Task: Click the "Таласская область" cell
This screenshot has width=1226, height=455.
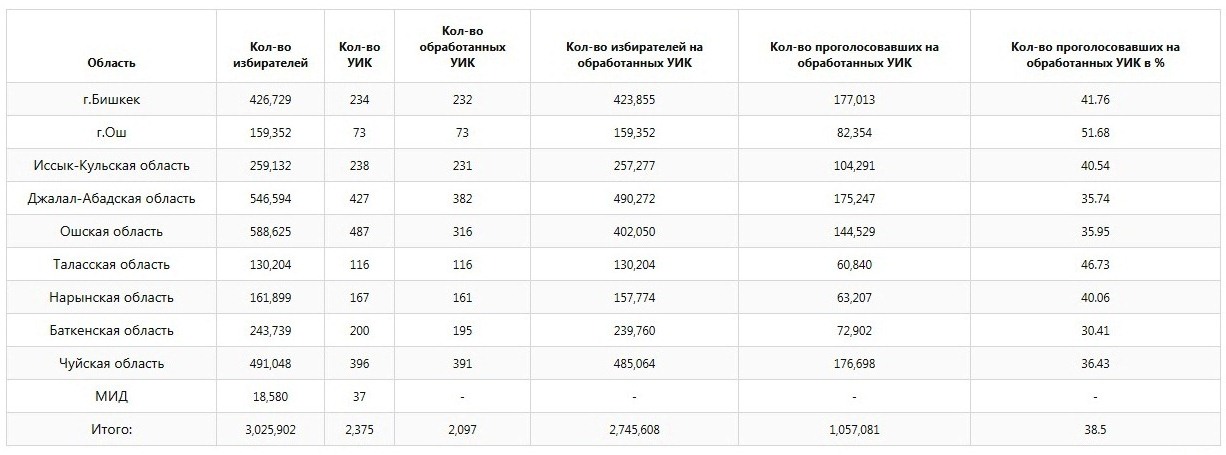Action: [111, 265]
